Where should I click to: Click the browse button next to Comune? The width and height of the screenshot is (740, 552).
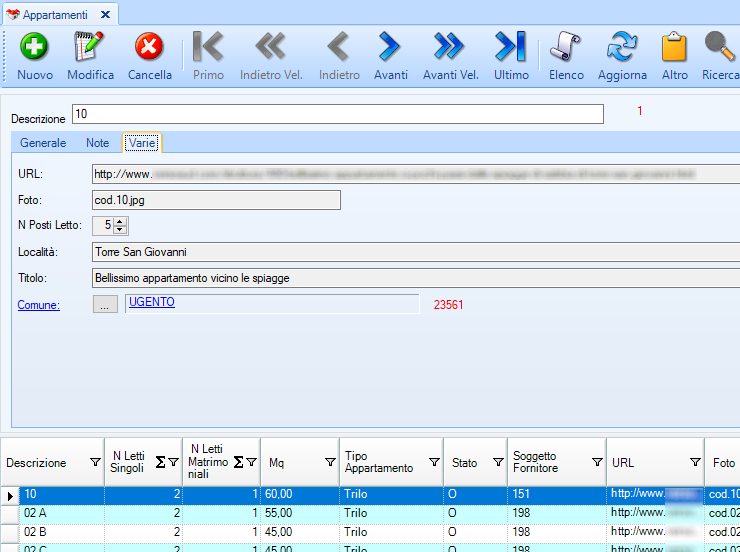click(x=105, y=305)
